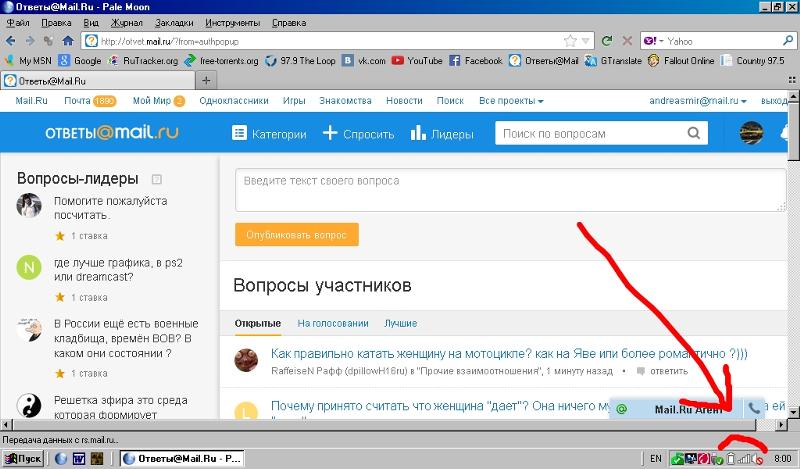Open the Google bookmark
The image size is (800, 469).
80,61
